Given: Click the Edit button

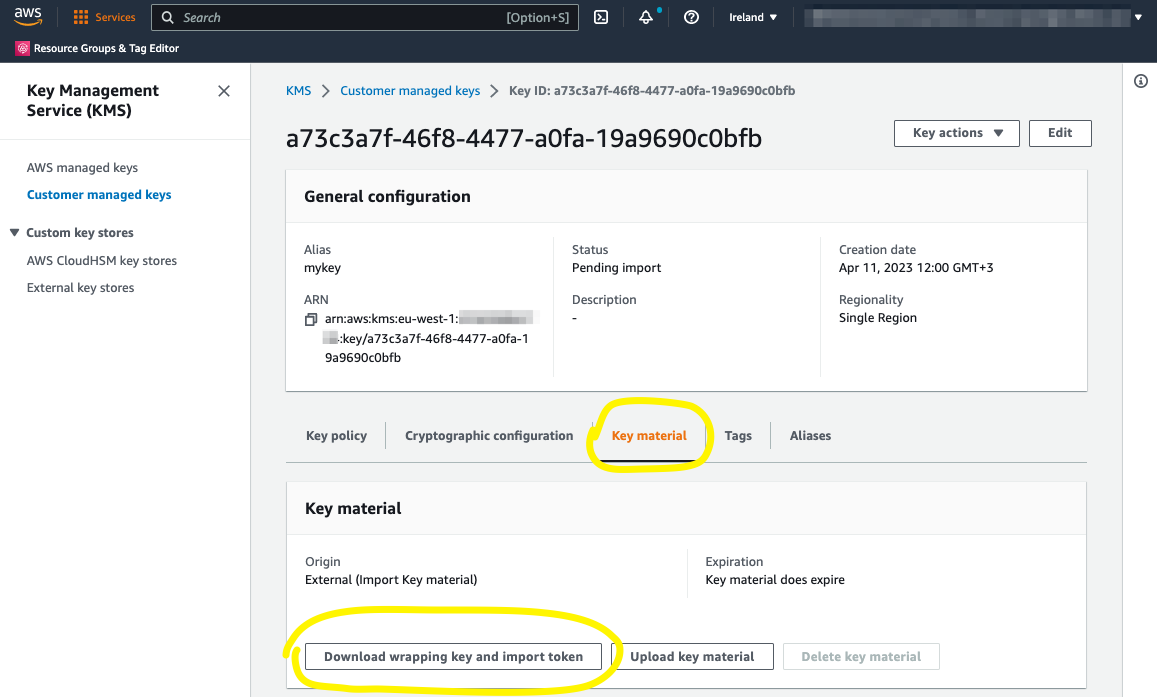Looking at the screenshot, I should [1060, 133].
